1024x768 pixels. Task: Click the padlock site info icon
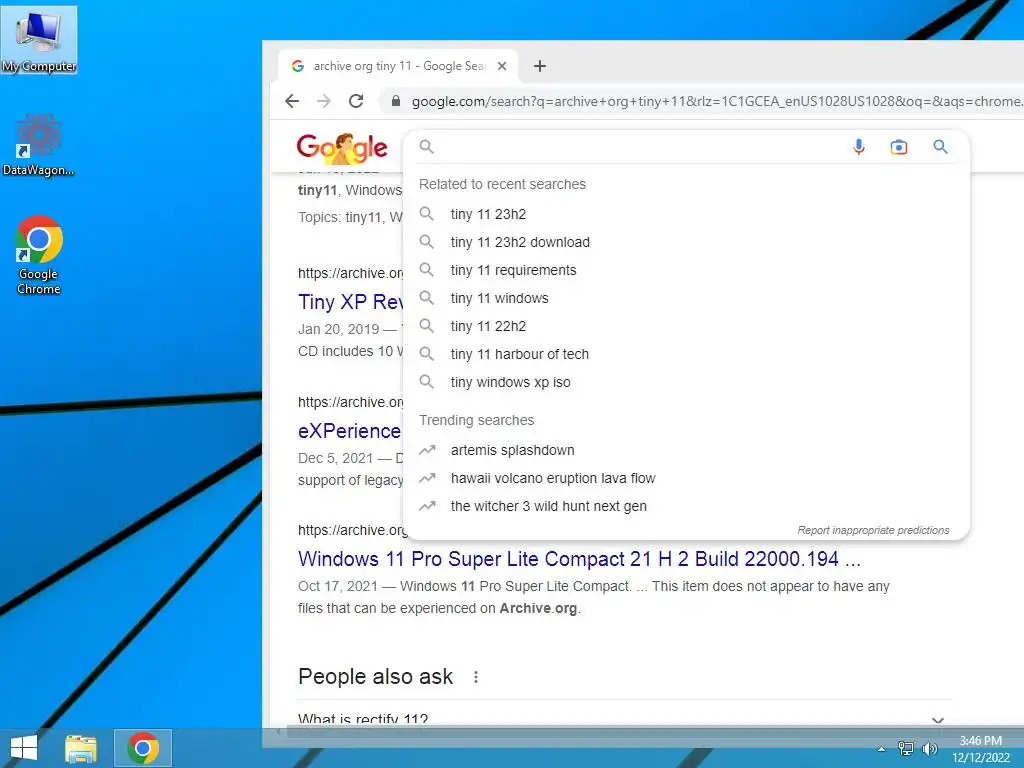(x=395, y=101)
